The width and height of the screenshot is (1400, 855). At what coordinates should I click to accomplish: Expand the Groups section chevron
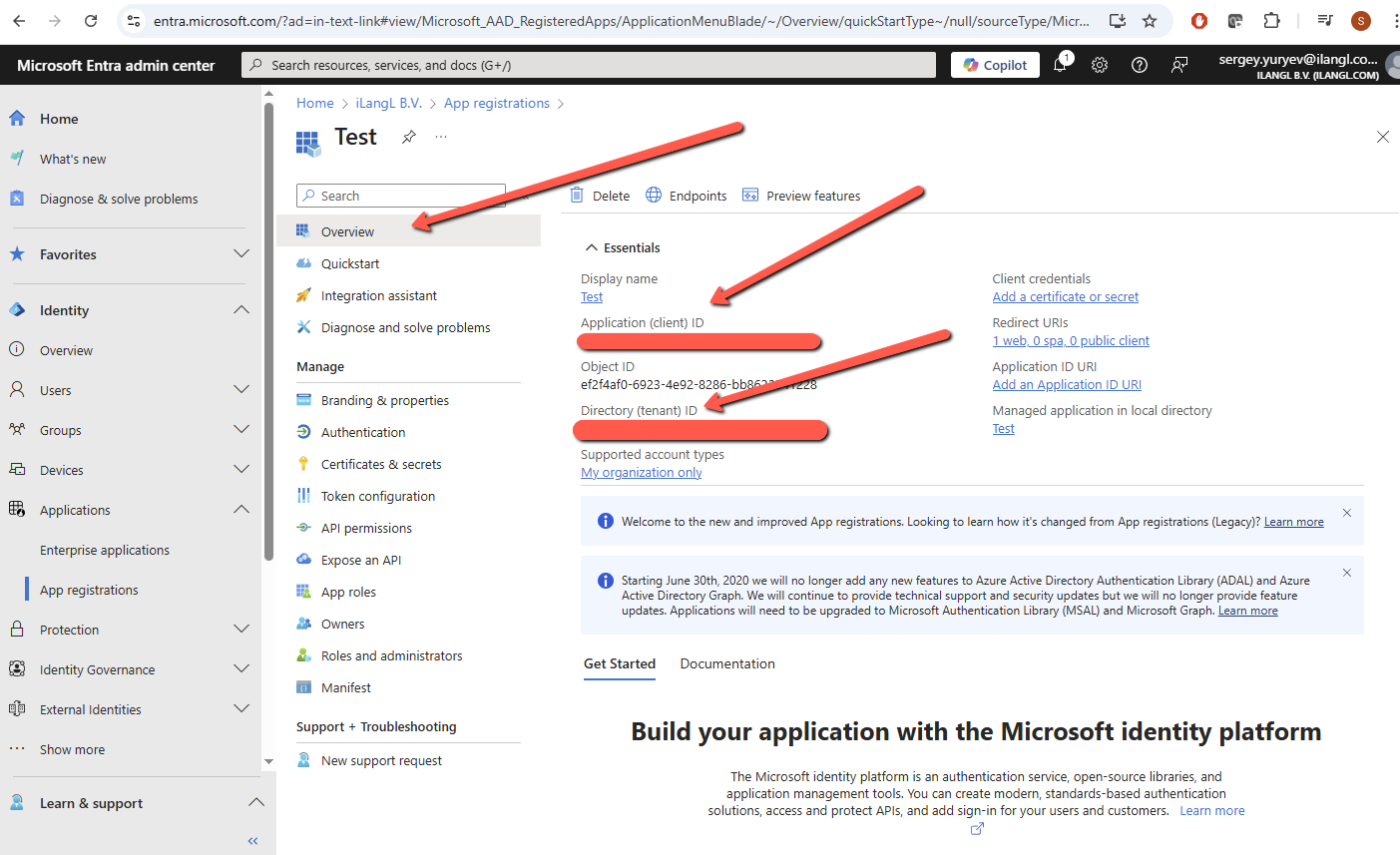point(241,429)
